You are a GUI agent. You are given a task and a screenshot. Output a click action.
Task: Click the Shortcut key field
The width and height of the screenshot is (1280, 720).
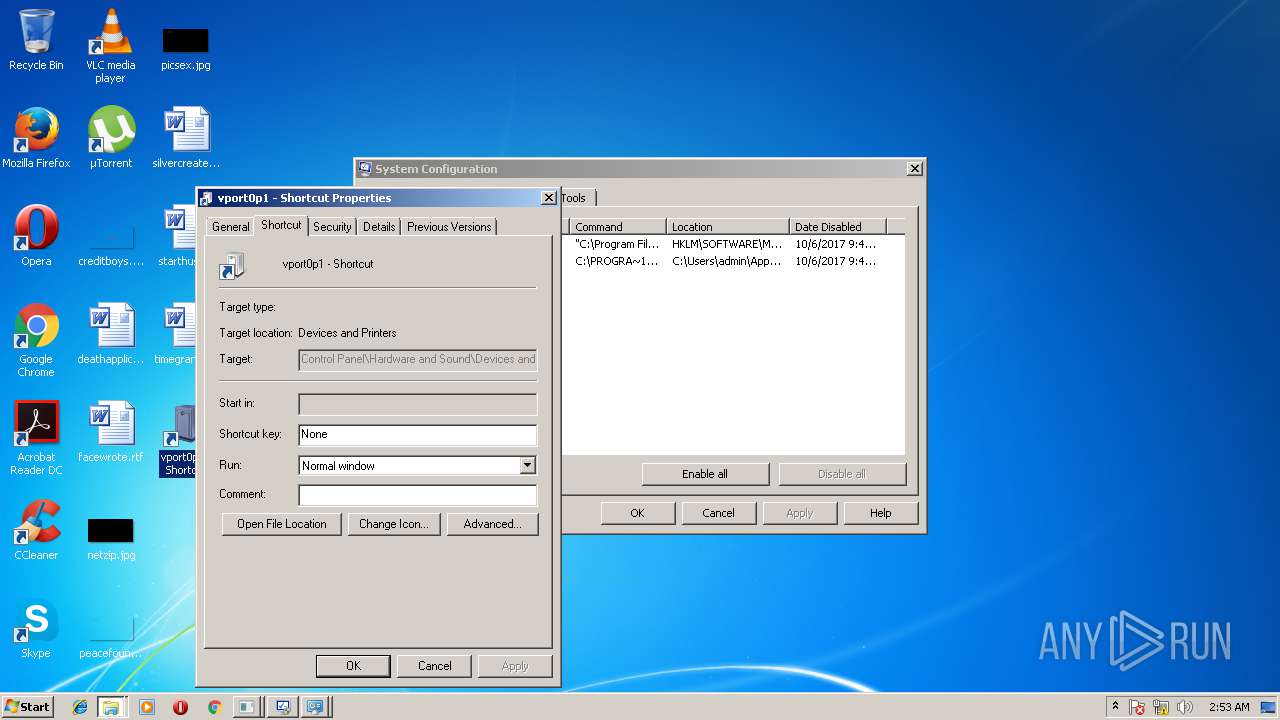coord(417,435)
